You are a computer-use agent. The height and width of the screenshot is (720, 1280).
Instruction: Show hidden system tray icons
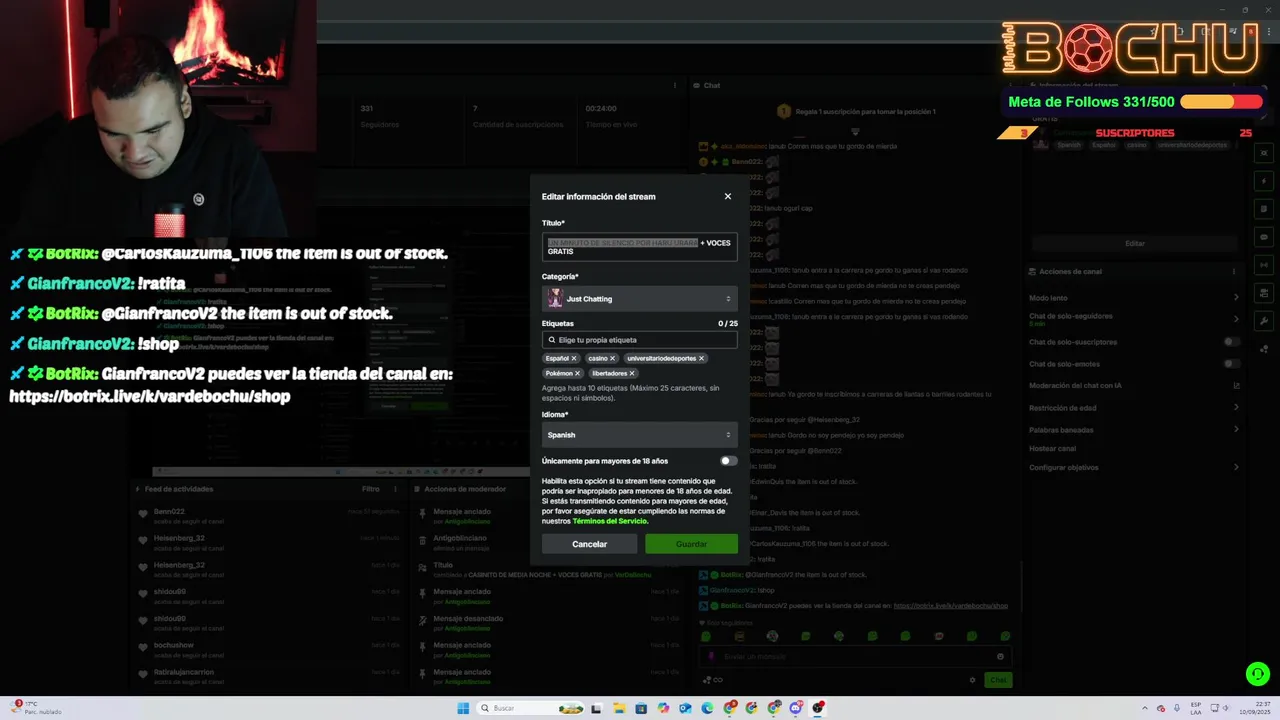pos(1144,708)
